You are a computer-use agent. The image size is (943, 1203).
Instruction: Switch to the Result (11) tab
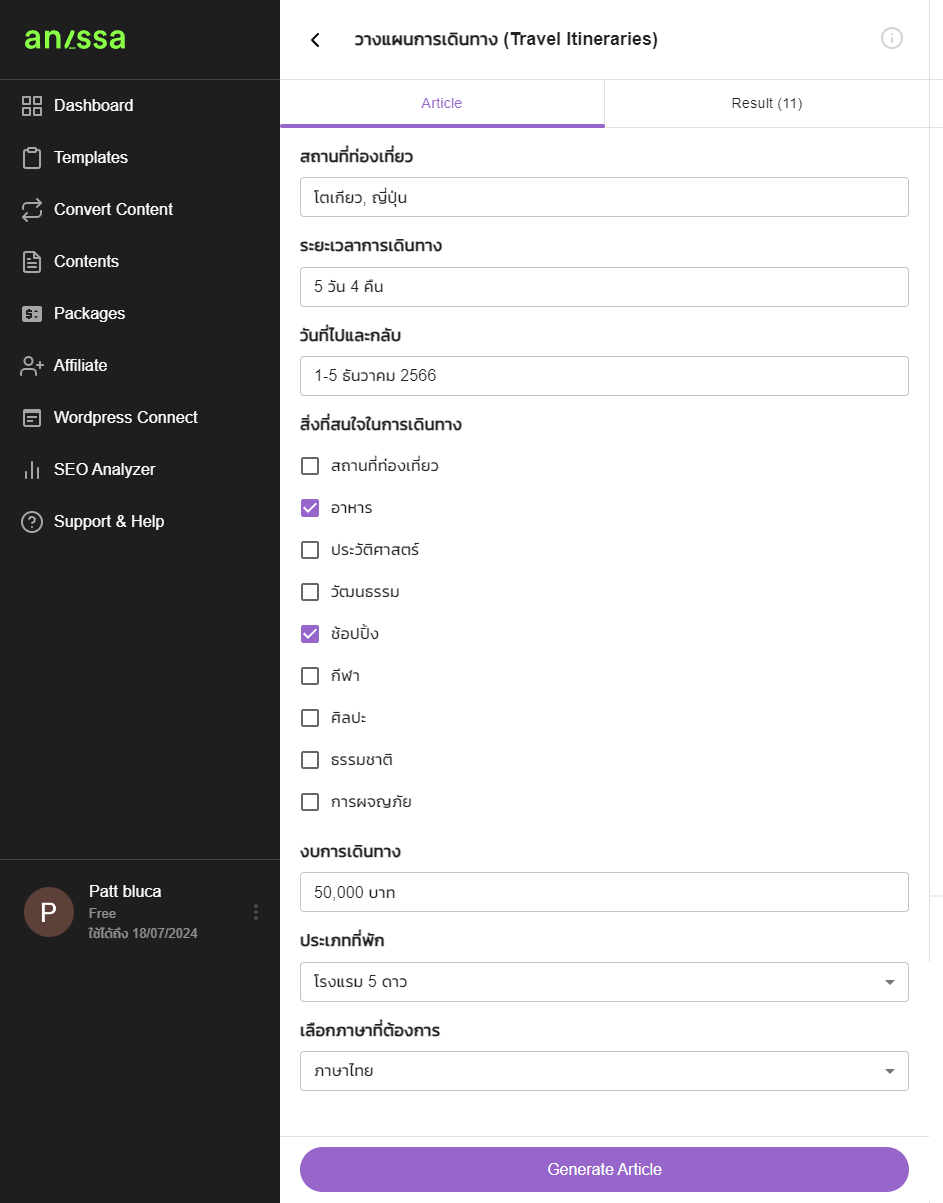(767, 103)
